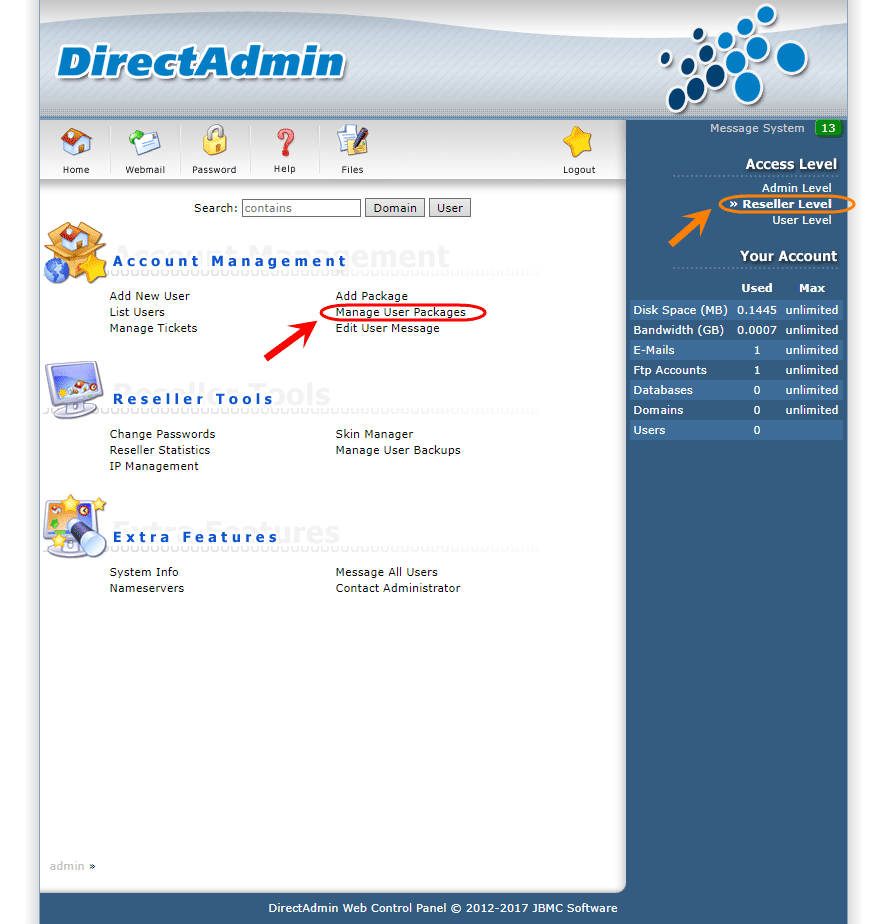
Task: Click bandwidth usage value 0.0007
Action: 756,330
